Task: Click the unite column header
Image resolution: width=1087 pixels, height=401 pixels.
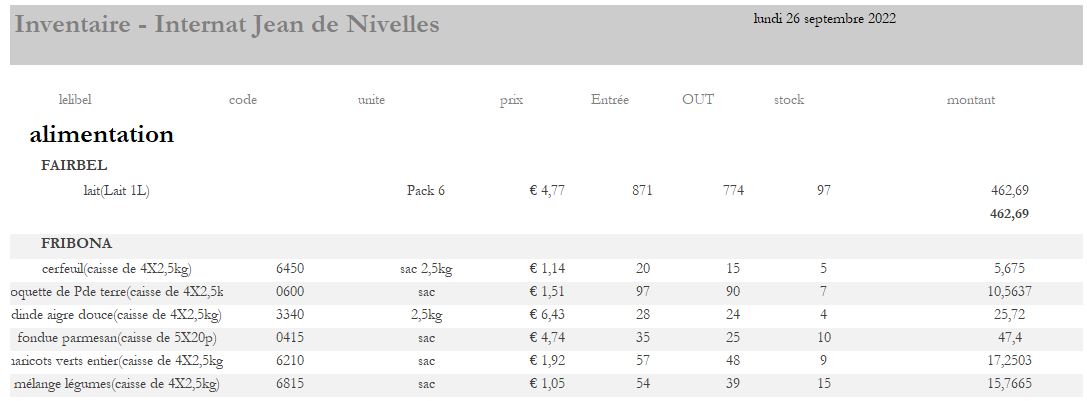Action: (x=371, y=99)
